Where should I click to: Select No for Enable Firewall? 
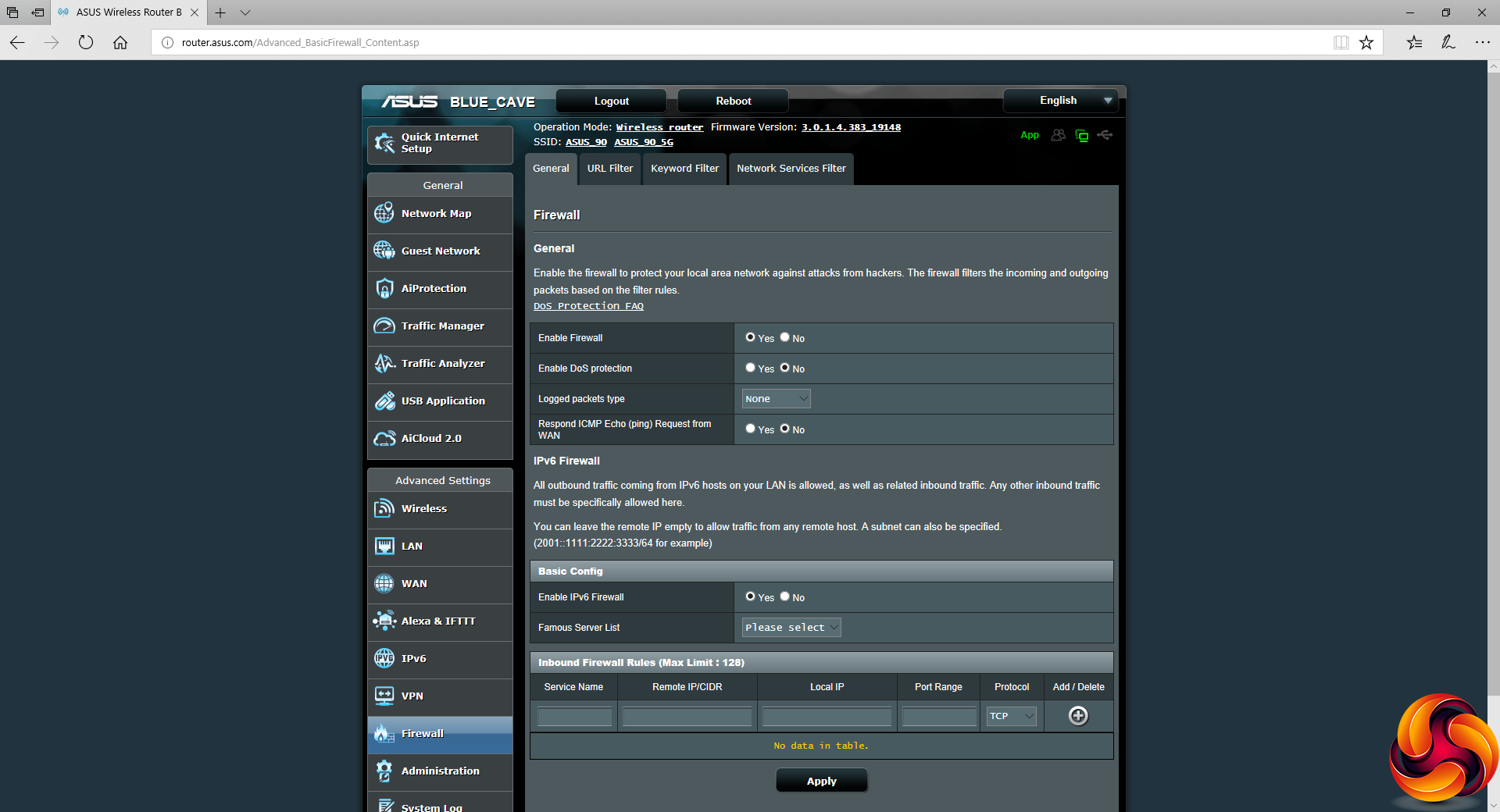(x=785, y=337)
